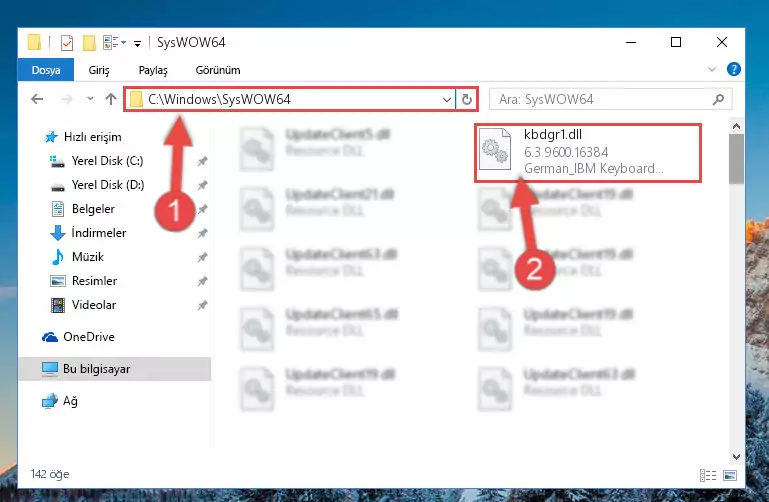
Task: Switch to the Giriş ribbon tab
Action: [99, 70]
